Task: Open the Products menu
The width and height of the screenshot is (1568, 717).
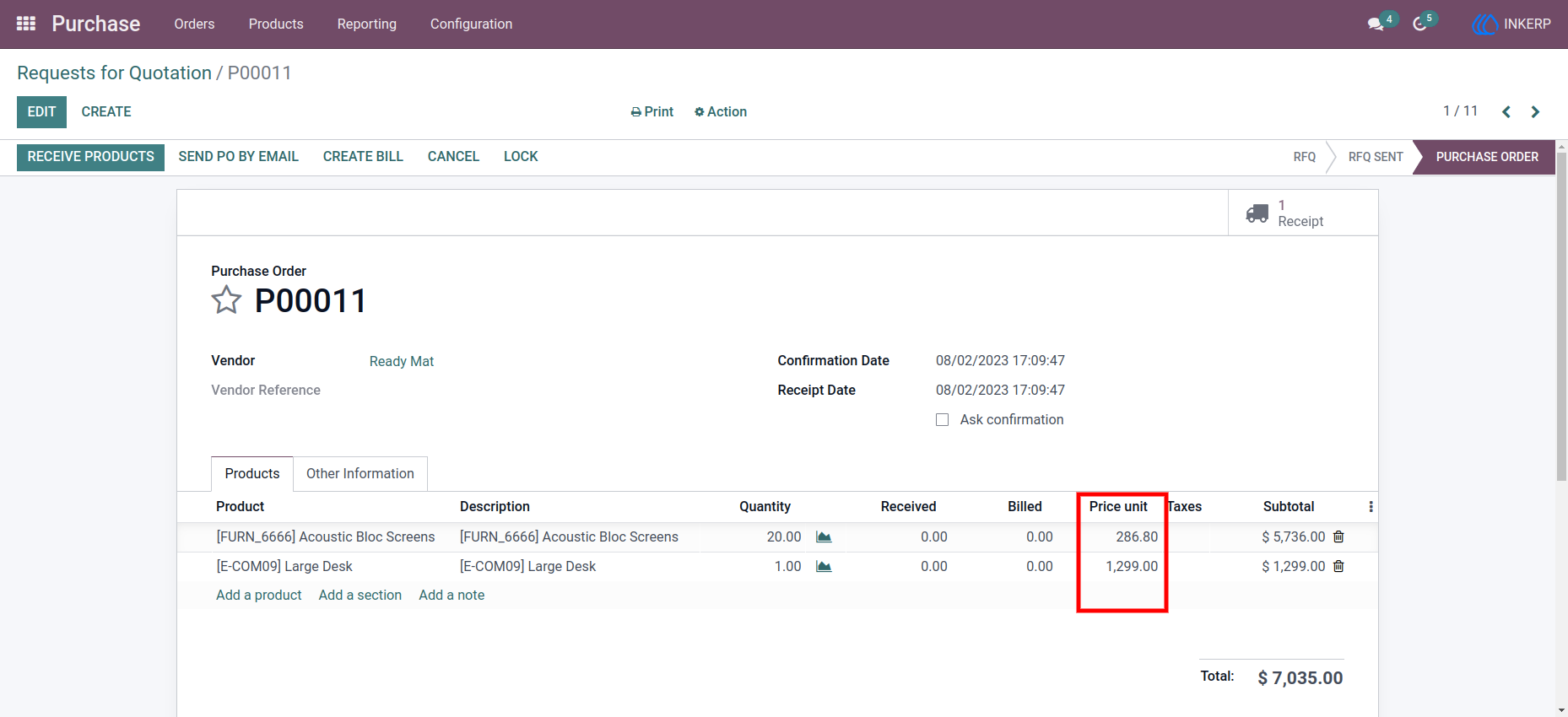Action: [x=276, y=24]
